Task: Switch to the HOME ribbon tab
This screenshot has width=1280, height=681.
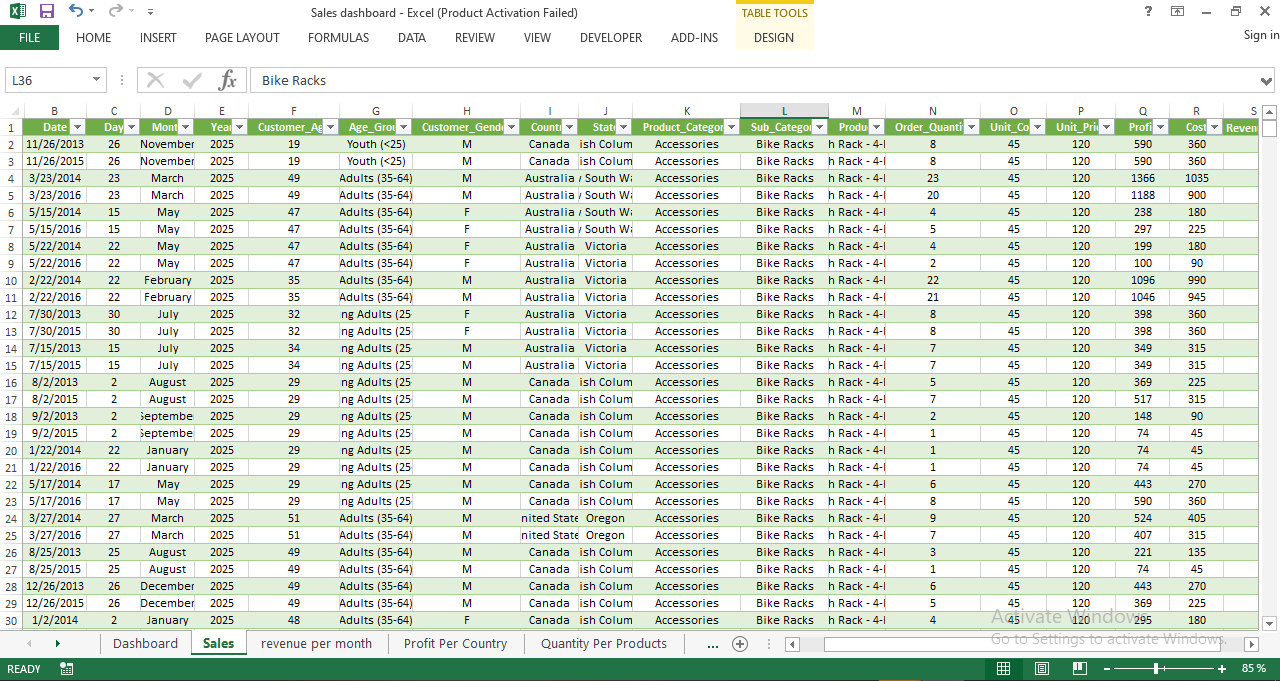Action: (94, 38)
